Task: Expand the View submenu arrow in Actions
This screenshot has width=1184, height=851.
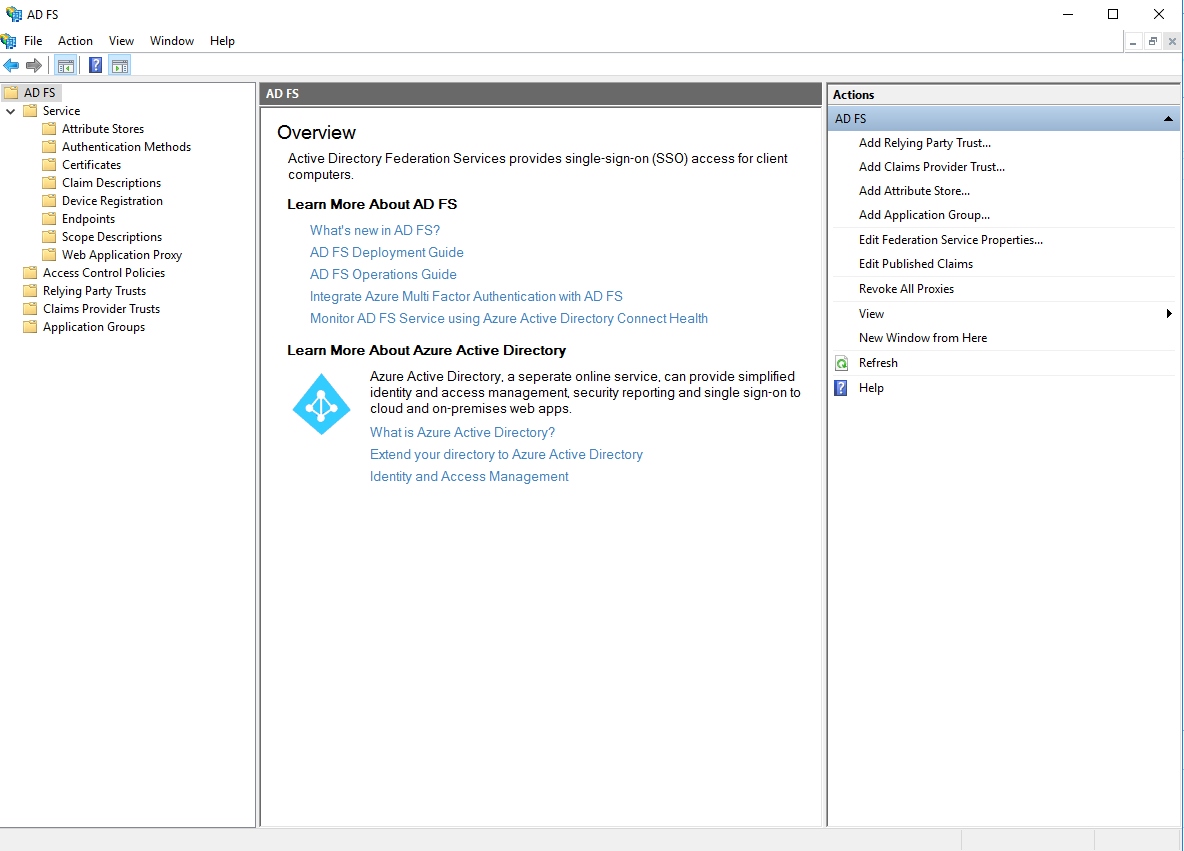Action: click(x=1169, y=313)
